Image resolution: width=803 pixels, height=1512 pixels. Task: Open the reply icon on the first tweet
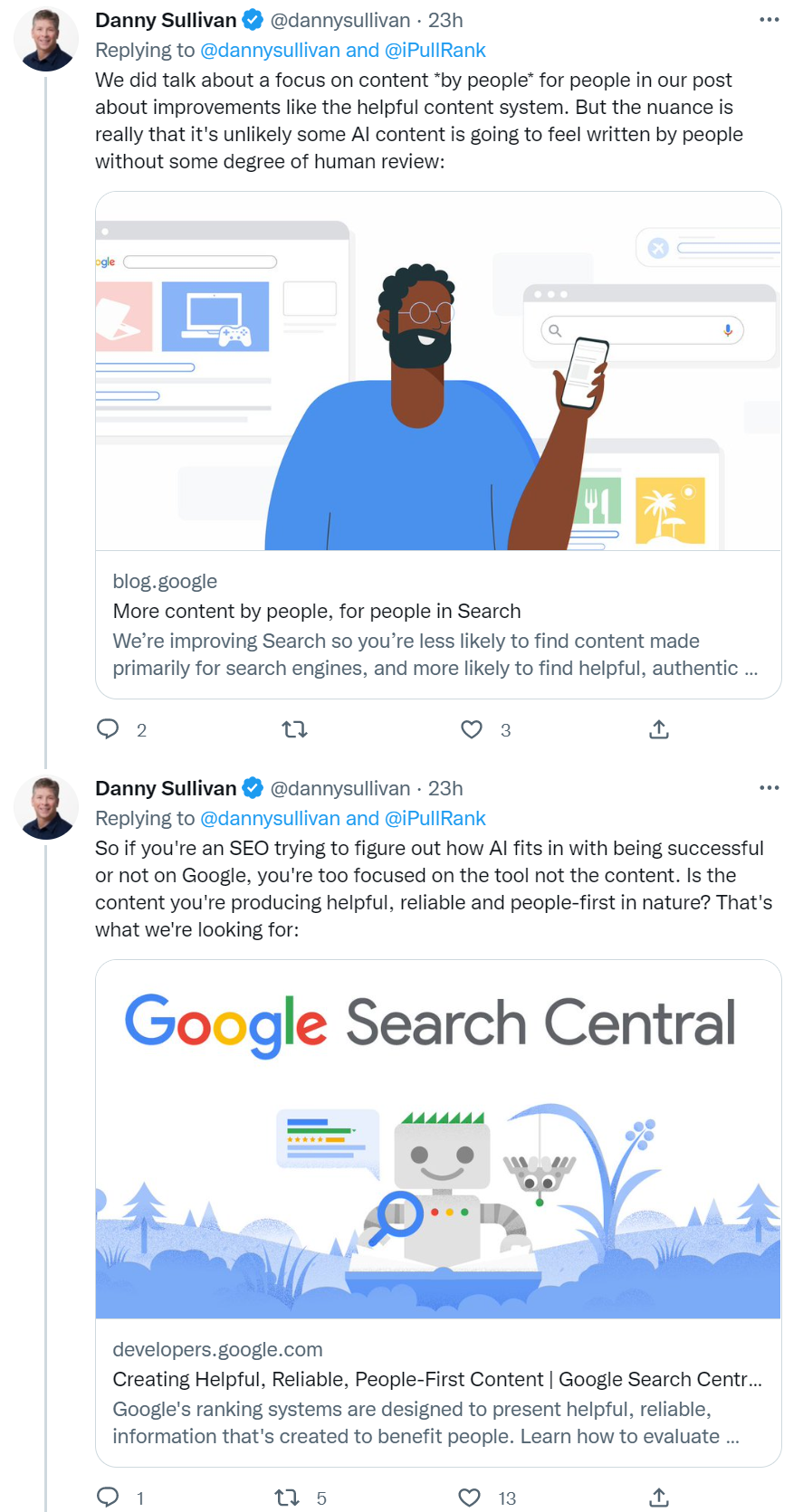pyautogui.click(x=108, y=729)
